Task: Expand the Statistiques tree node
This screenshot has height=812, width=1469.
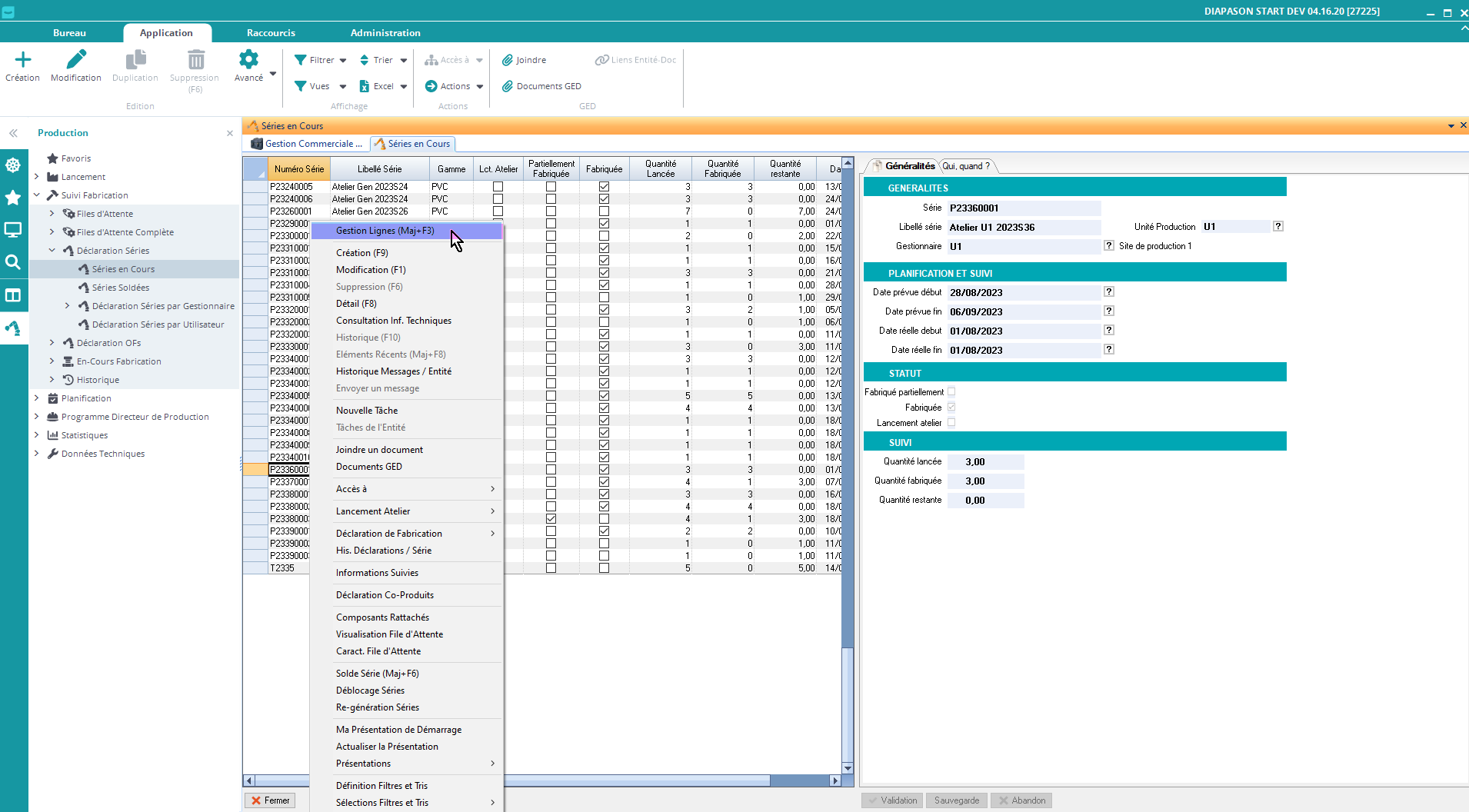Action: click(36, 435)
